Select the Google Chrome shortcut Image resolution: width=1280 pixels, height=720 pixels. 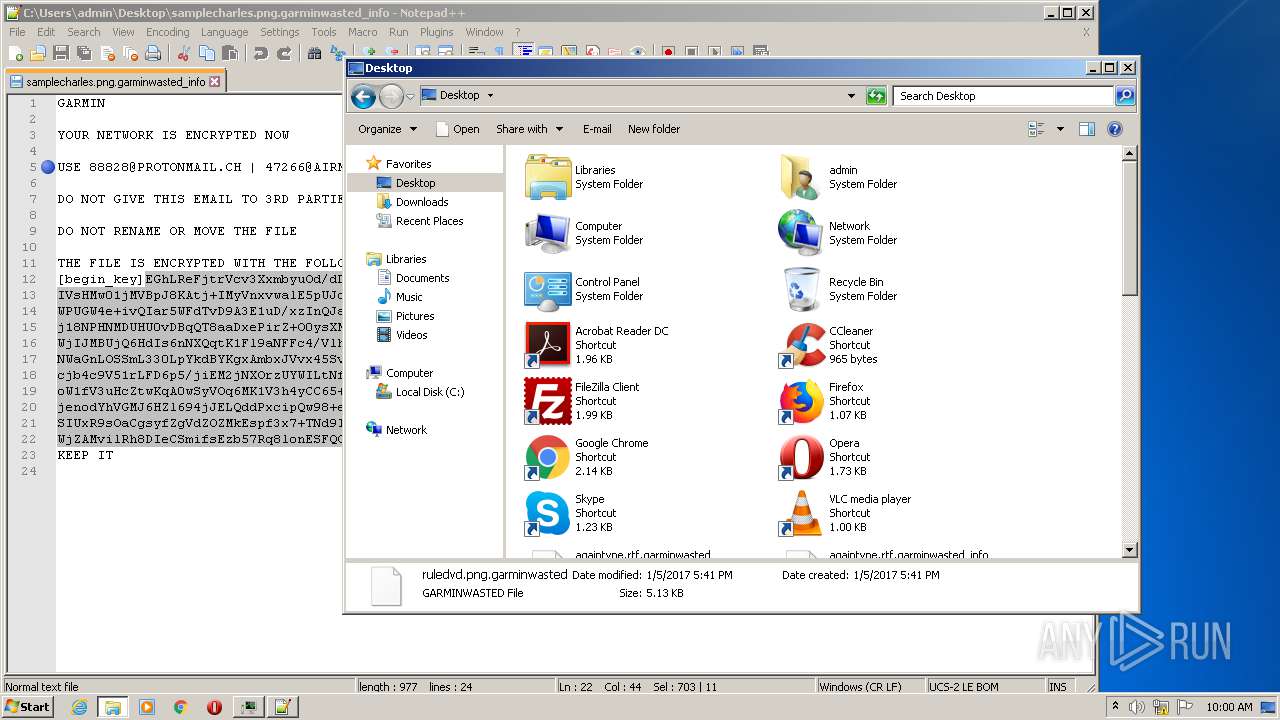[548, 457]
